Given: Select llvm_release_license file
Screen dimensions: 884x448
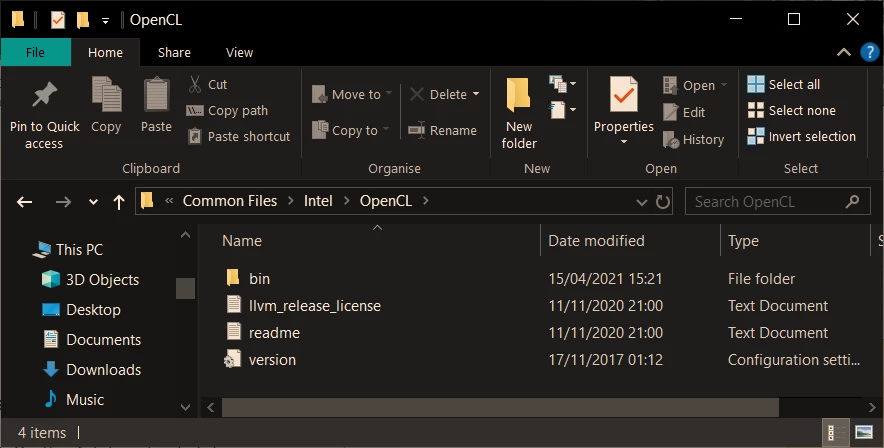Looking at the screenshot, I should point(315,305).
